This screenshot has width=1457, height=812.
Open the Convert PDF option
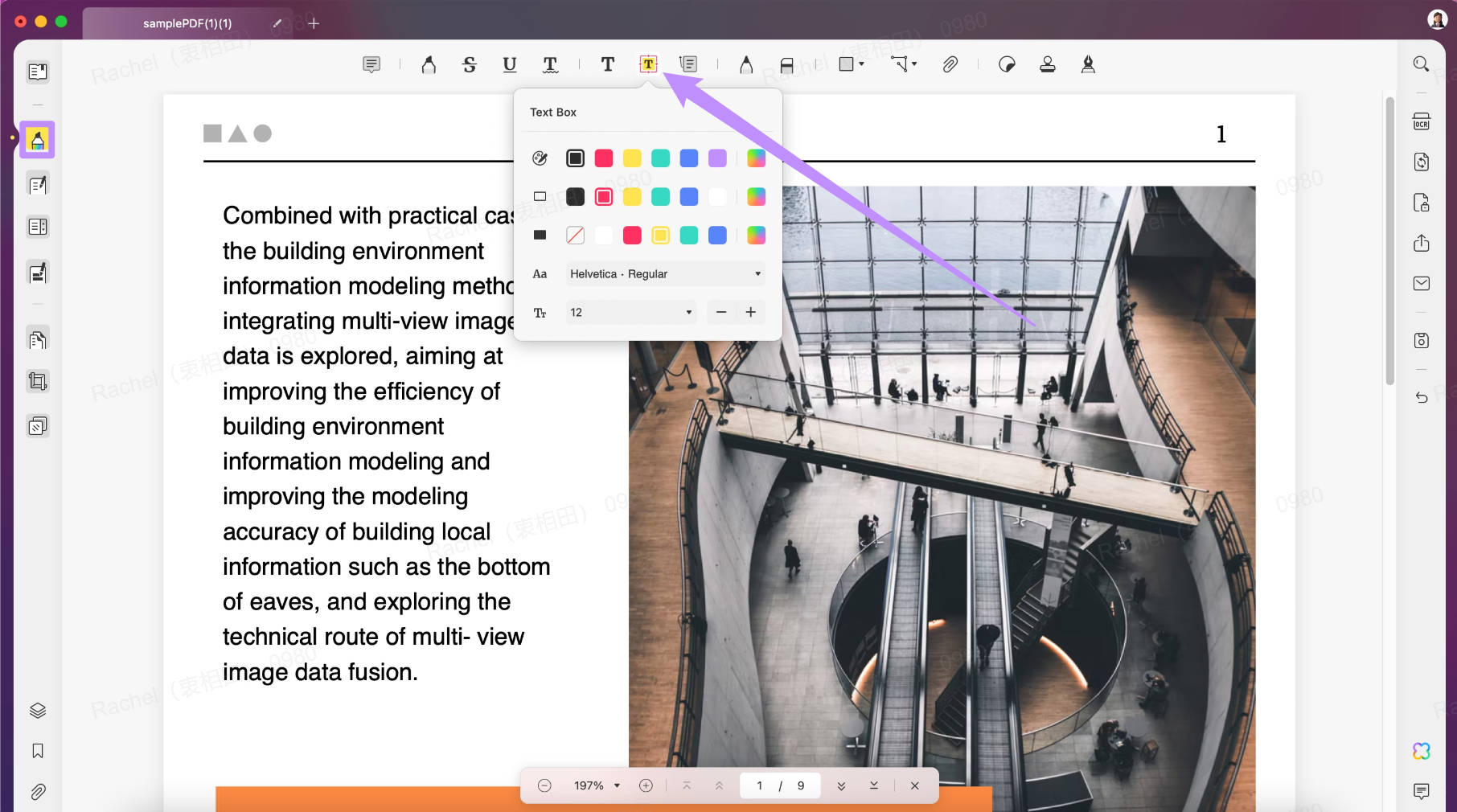[x=1422, y=162]
